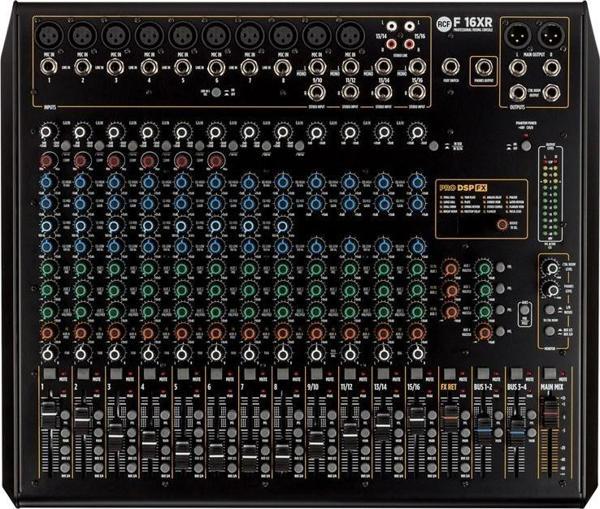Click the AUX 1 master orange knob
Image resolution: width=600 pixels, height=509 pixels.
click(450, 269)
